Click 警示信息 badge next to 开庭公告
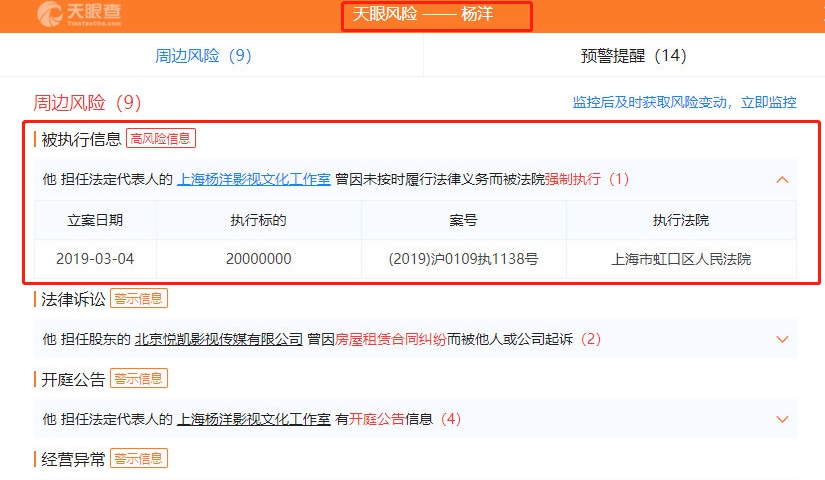825x480 pixels. pyautogui.click(x=139, y=378)
